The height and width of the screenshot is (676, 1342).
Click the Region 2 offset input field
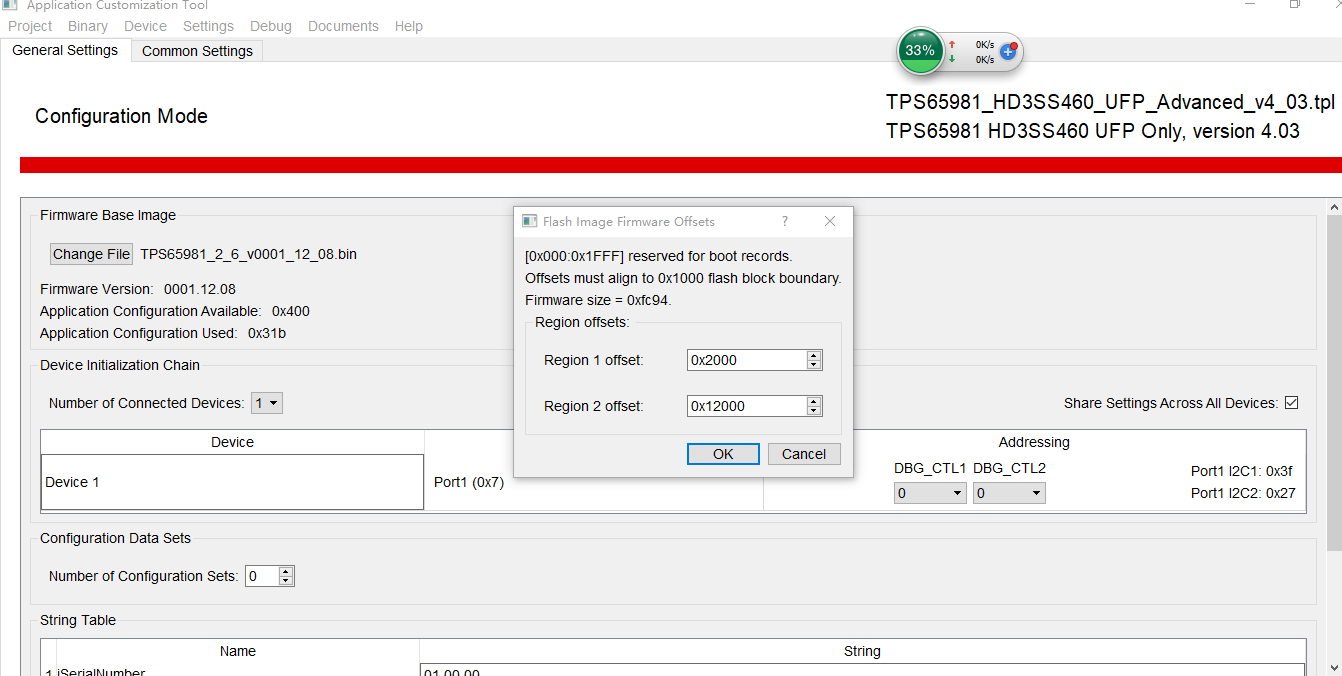pos(746,406)
